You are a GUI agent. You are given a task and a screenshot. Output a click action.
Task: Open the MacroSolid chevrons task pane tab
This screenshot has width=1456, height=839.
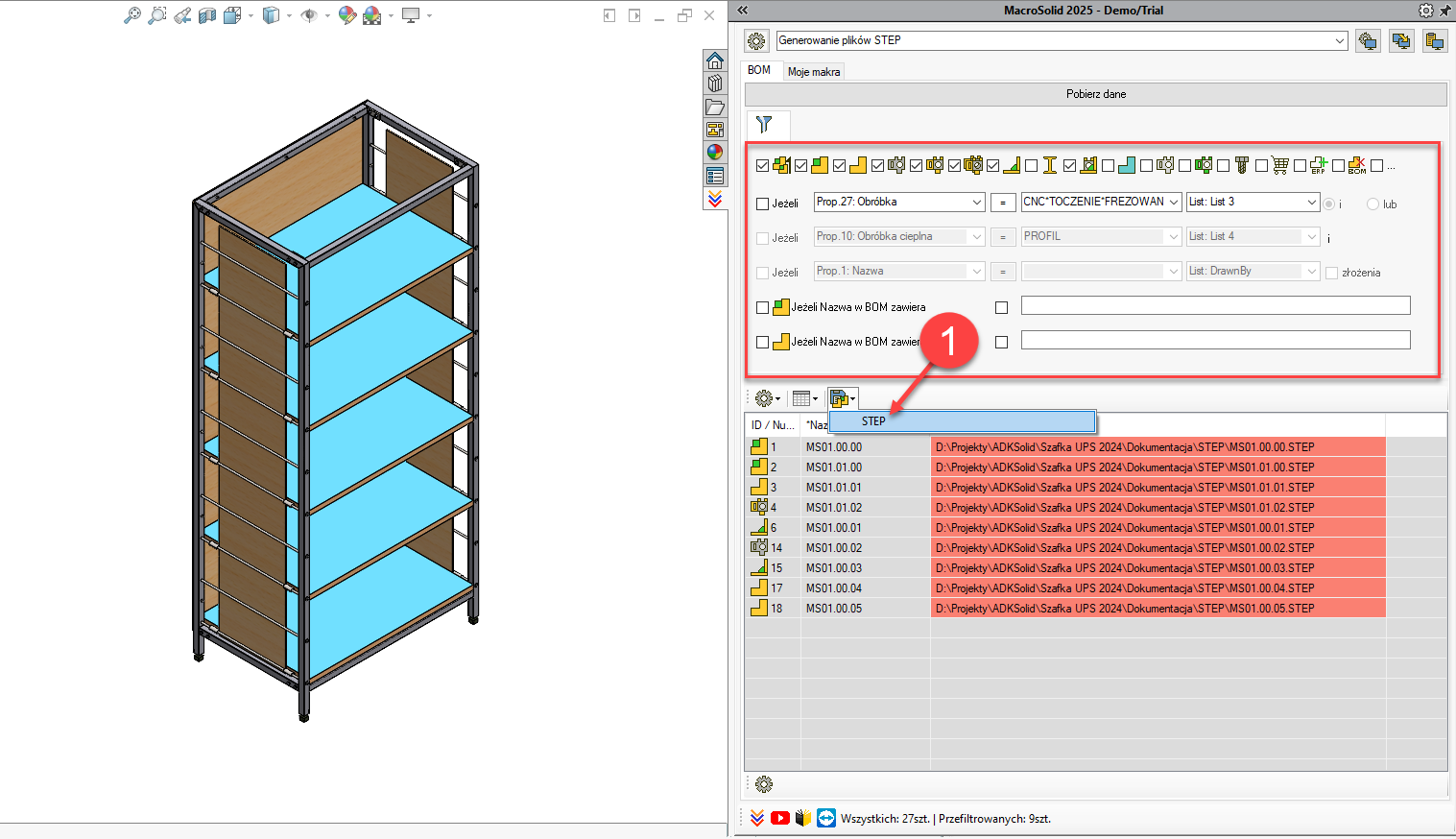715,199
